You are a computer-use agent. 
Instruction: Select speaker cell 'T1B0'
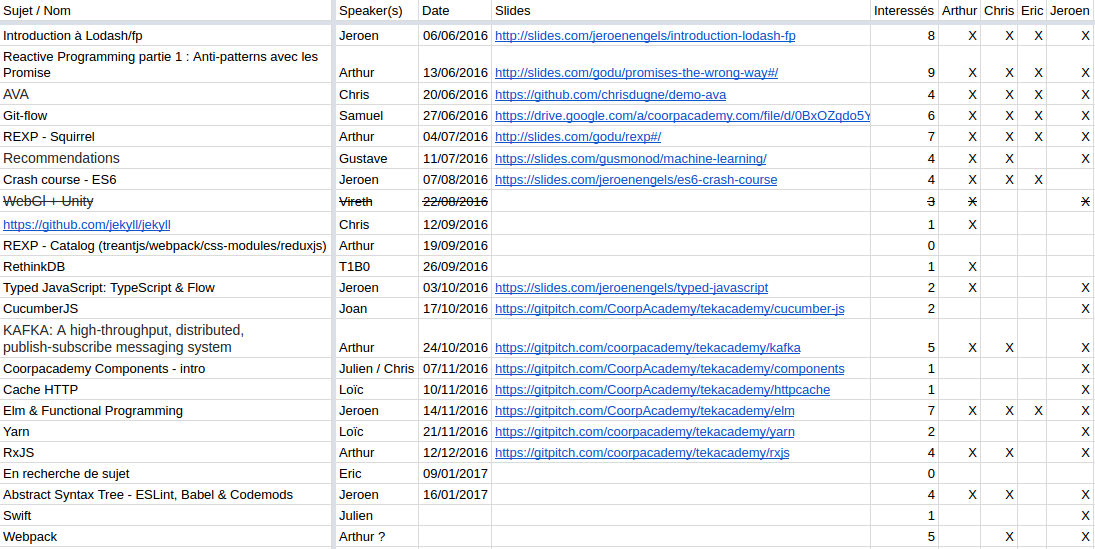pyautogui.click(x=377, y=267)
